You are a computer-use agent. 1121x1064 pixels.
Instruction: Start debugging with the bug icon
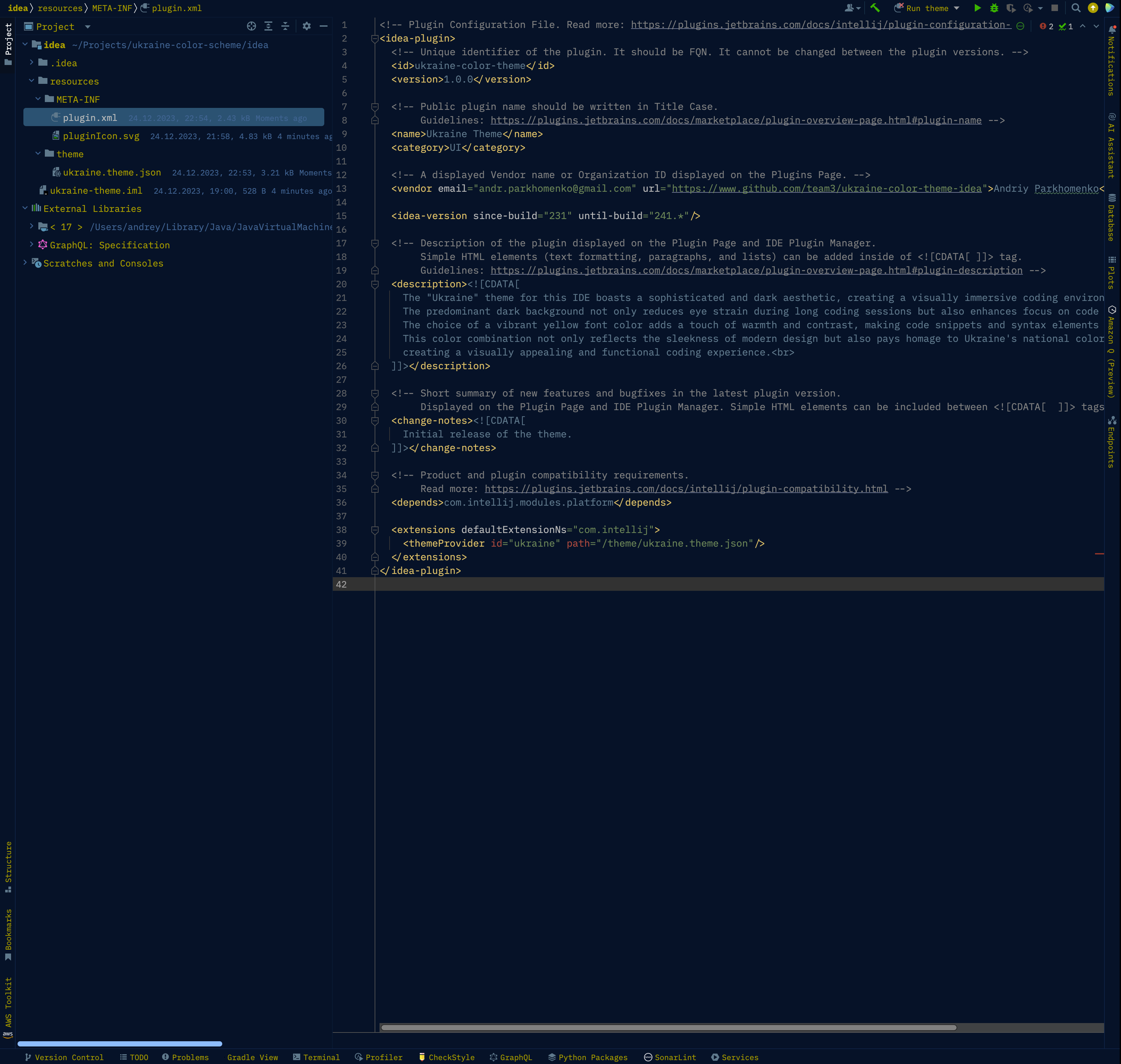(995, 8)
